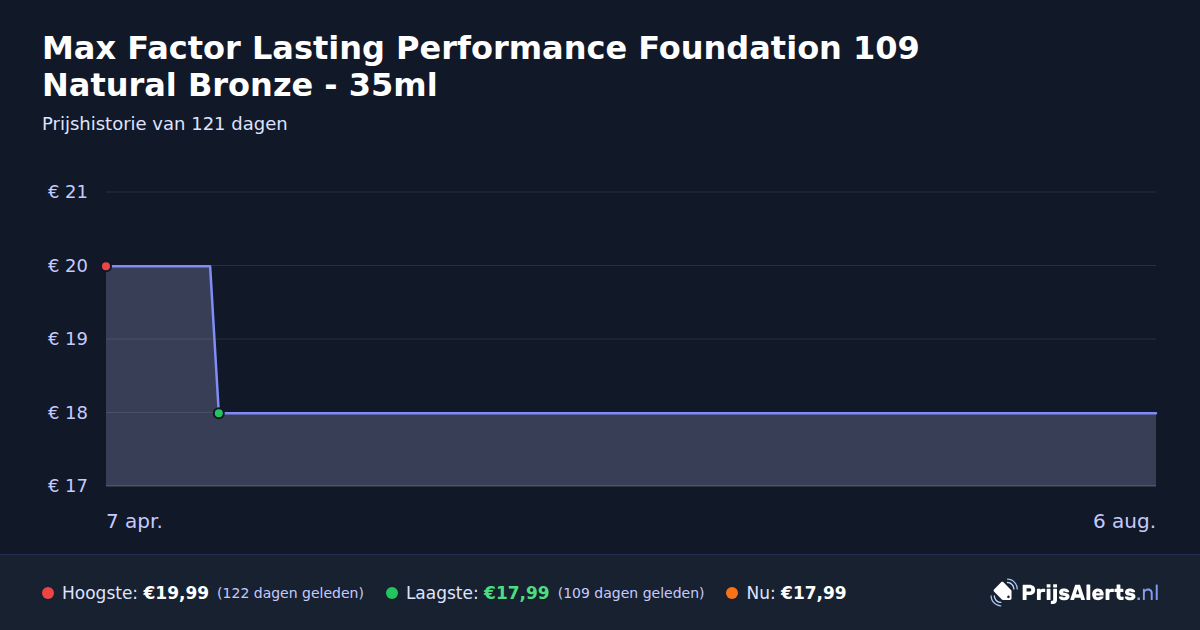Click the PrijsAlerts tag logo icon
Screen dimensions: 1200x630
coord(1003,593)
